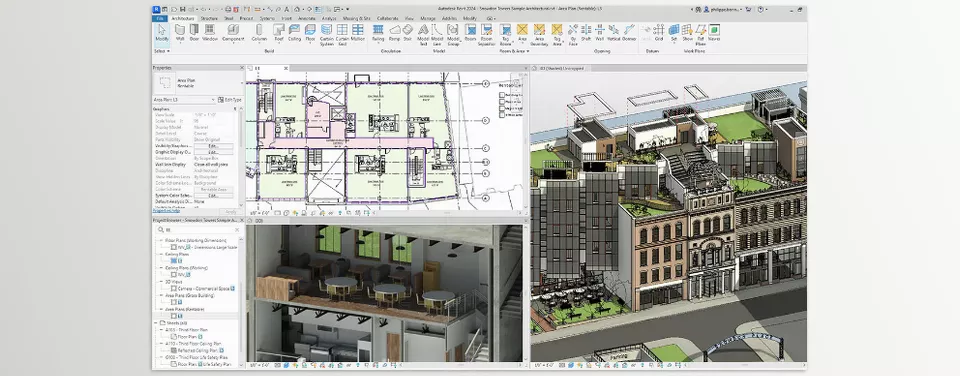
Task: Select the Window tool
Action: click(210, 33)
